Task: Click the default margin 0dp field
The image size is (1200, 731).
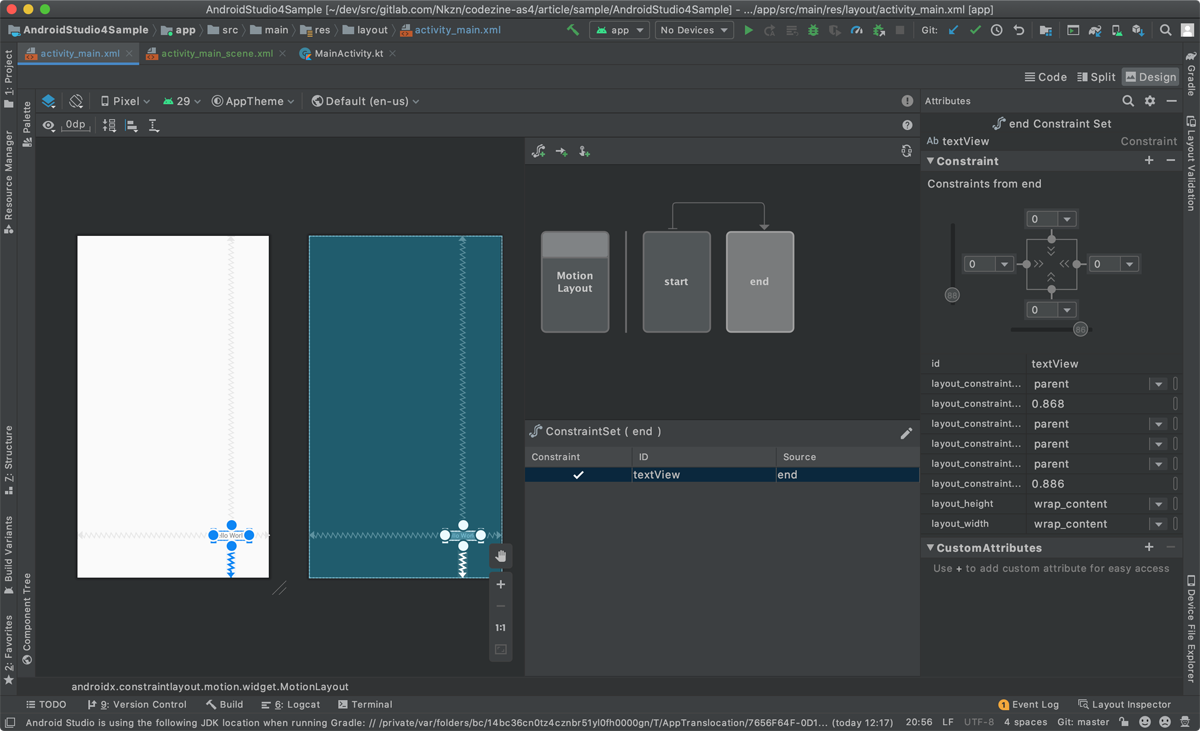Action: 76,125
